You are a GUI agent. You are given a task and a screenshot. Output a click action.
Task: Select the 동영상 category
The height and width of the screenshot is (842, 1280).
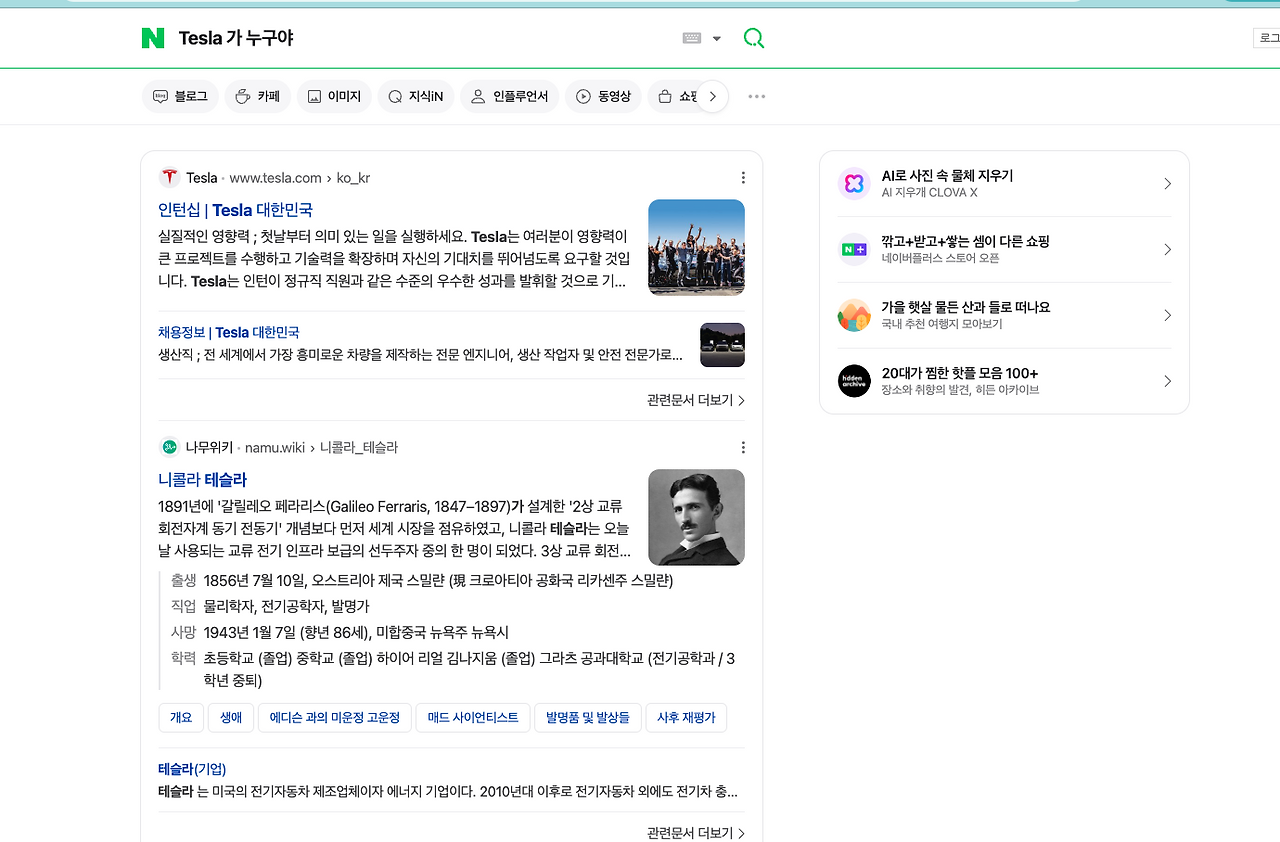[x=603, y=95]
